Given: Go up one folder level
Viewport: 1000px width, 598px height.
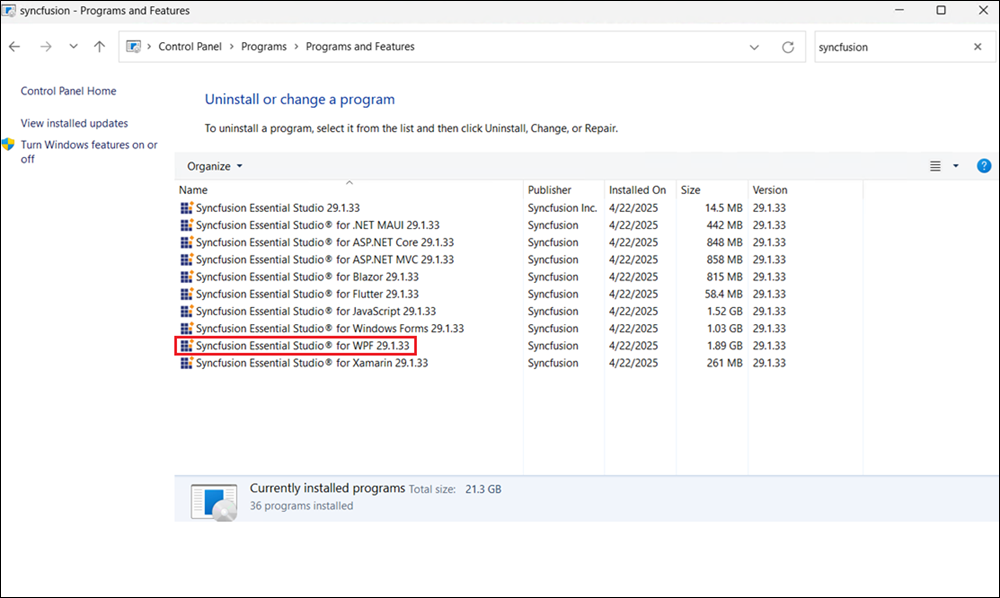Looking at the screenshot, I should click(x=99, y=47).
